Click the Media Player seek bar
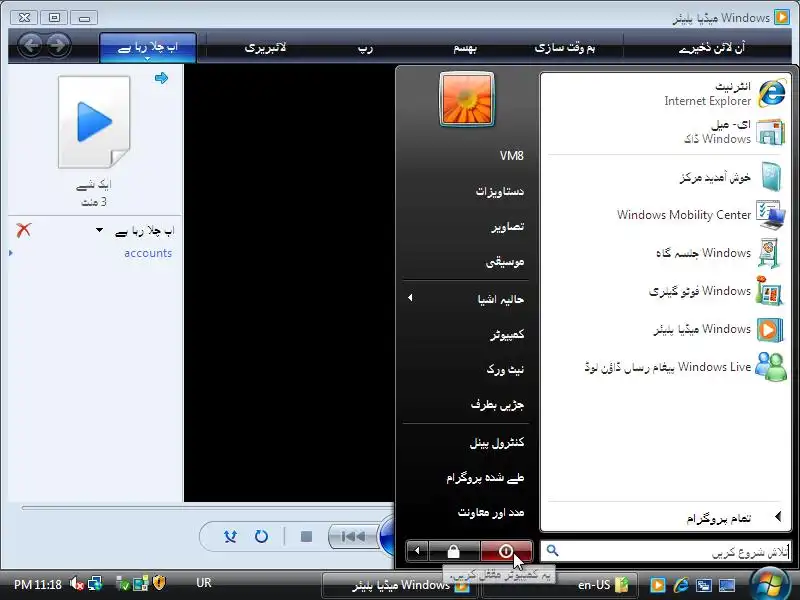Screen dimensions: 800x600 (x=207, y=508)
